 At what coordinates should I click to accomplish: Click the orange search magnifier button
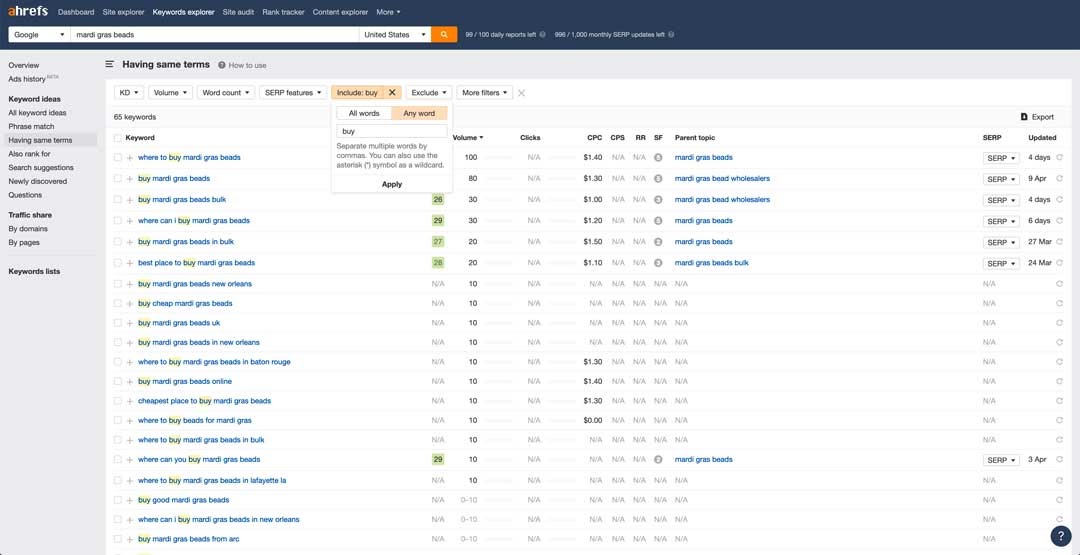[x=444, y=34]
